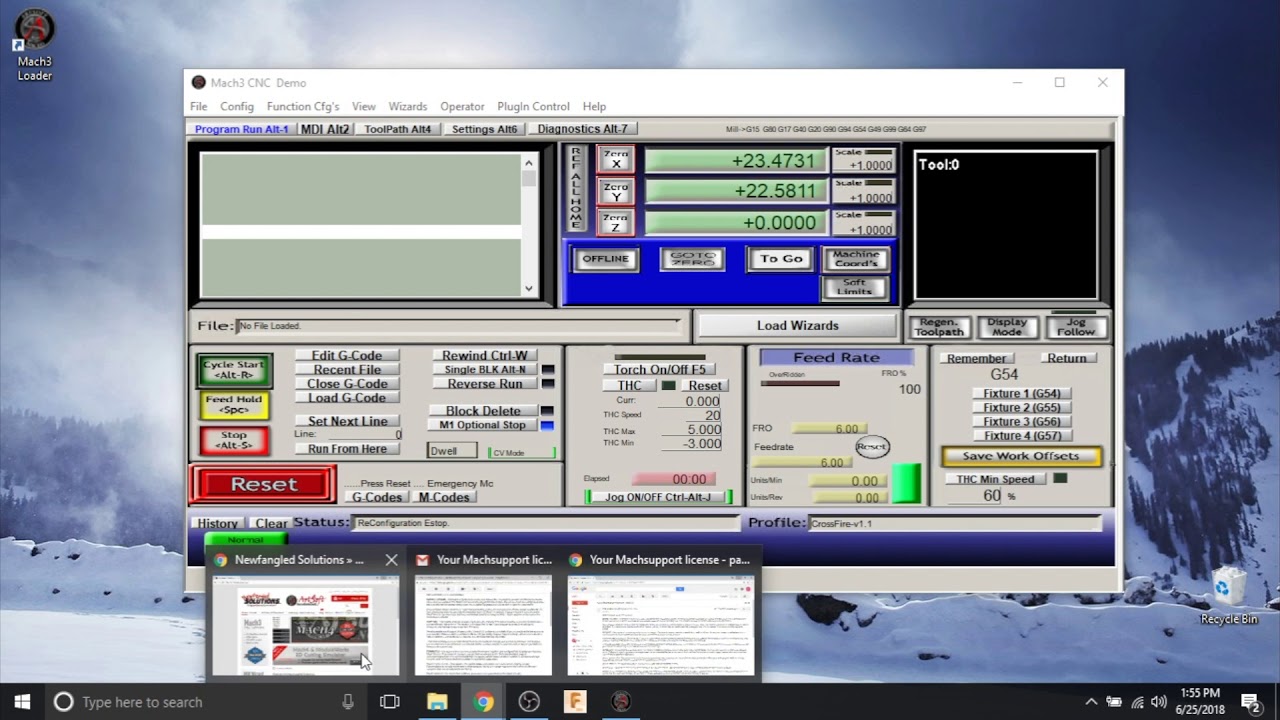Open the Wizards menu
This screenshot has width=1280, height=720.
(x=408, y=107)
